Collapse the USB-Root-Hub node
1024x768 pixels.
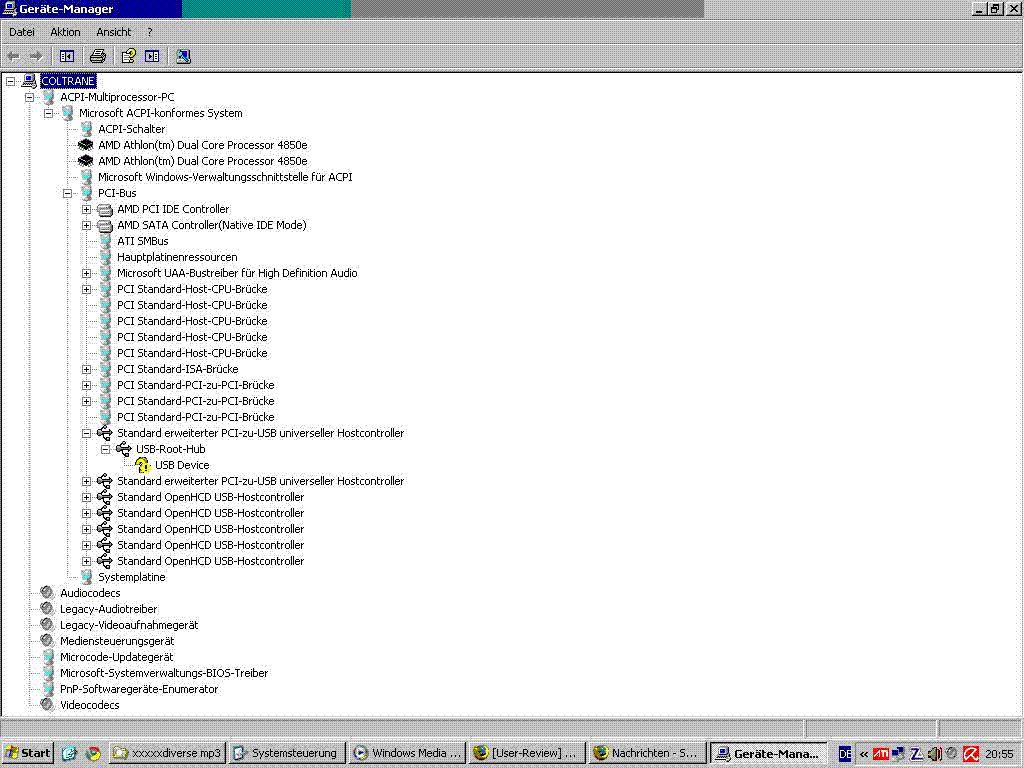coord(105,449)
